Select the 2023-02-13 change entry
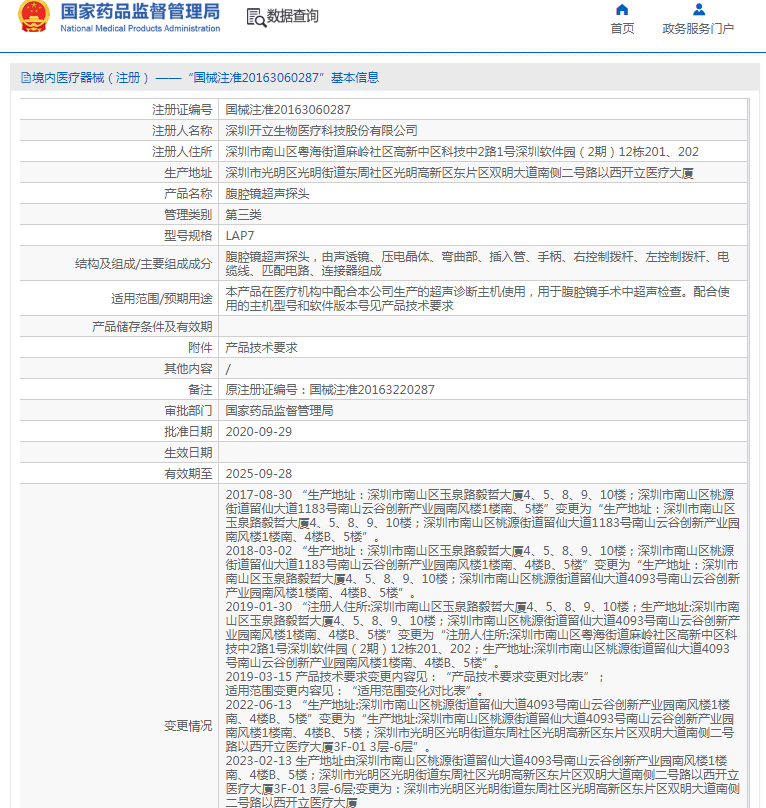Screen dimensions: 766x808 [x=482, y=781]
